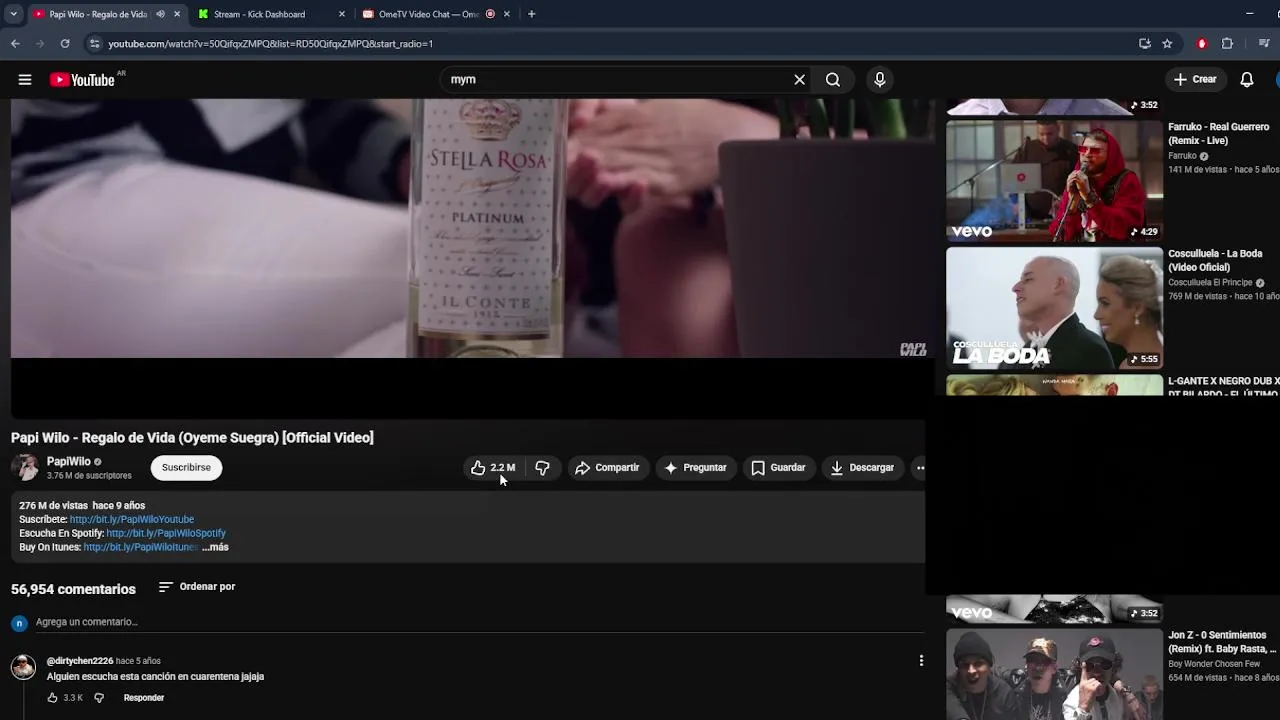Viewport: 1280px width, 720px height.
Task: Open the Farruko - Real Guerrero title
Action: pos(1218,134)
